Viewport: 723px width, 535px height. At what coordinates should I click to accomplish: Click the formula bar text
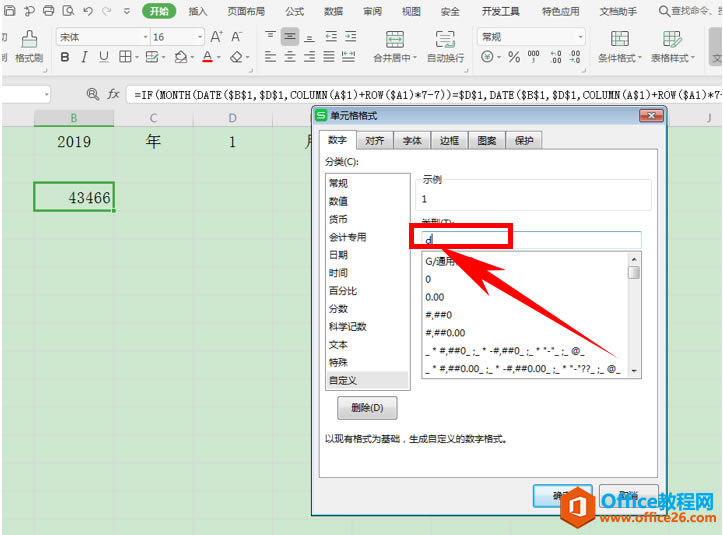point(426,95)
